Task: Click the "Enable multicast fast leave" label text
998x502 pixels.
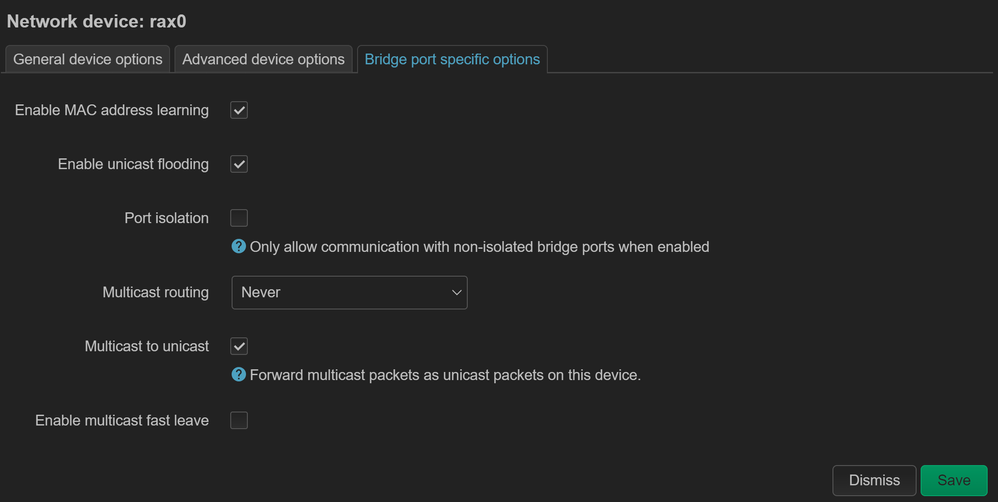Action: pos(122,420)
